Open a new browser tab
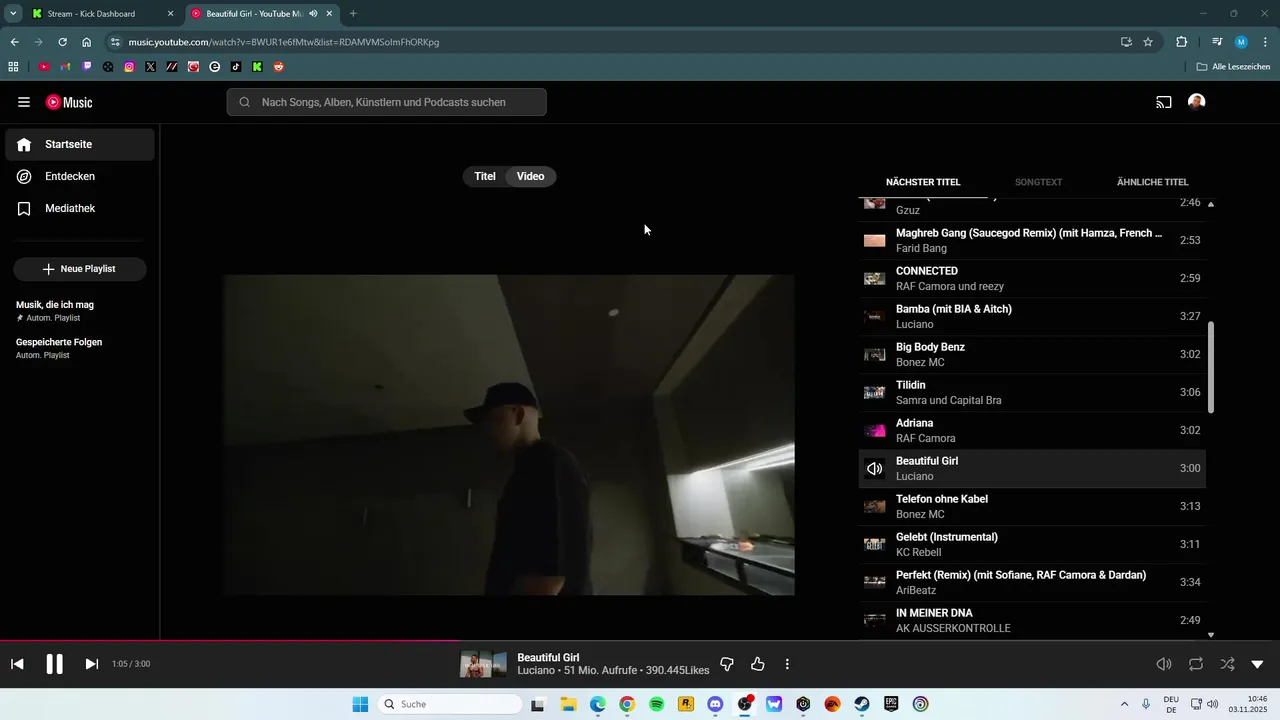The width and height of the screenshot is (1280, 720). [353, 14]
